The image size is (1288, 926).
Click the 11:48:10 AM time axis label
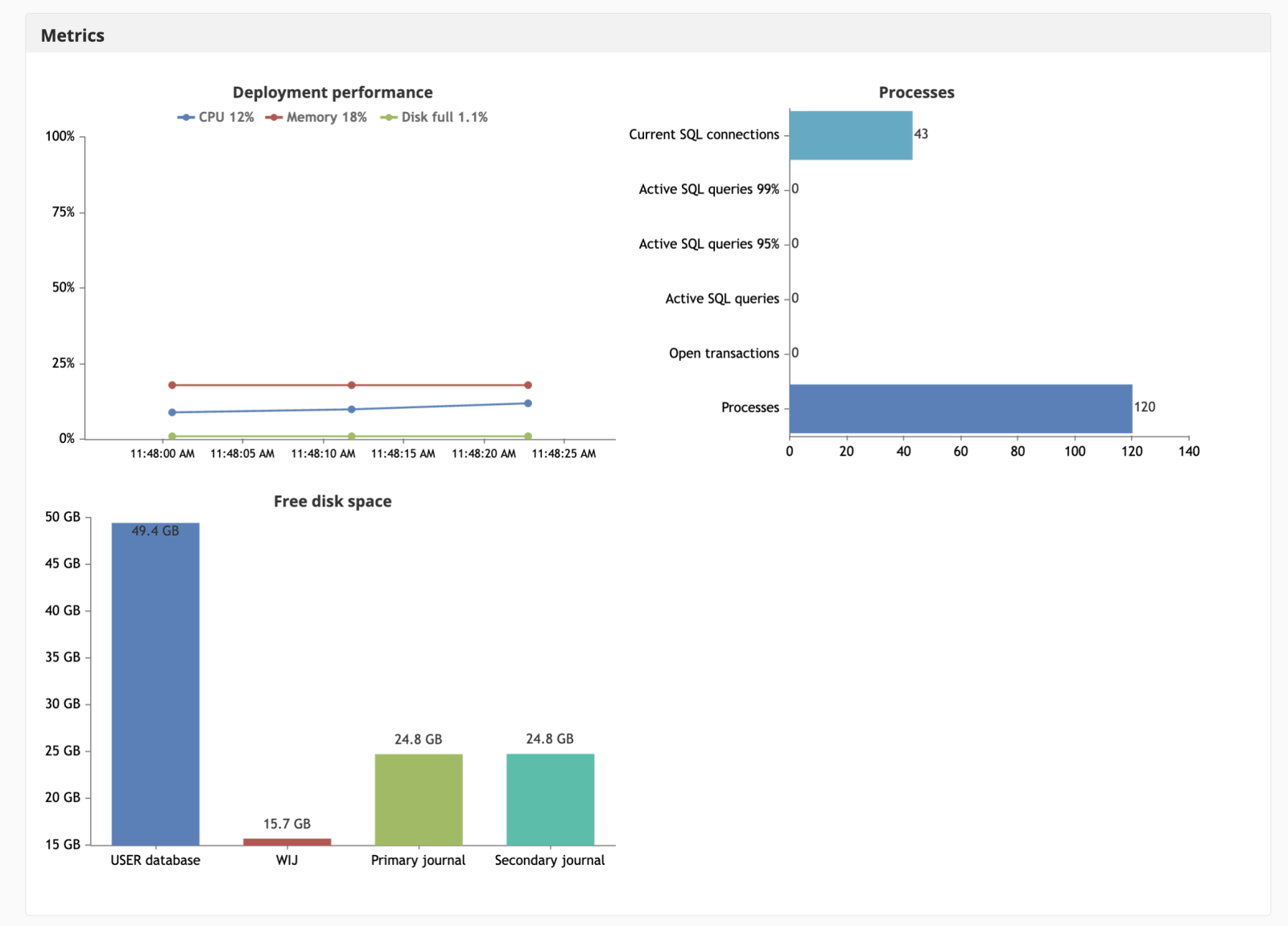point(323,454)
